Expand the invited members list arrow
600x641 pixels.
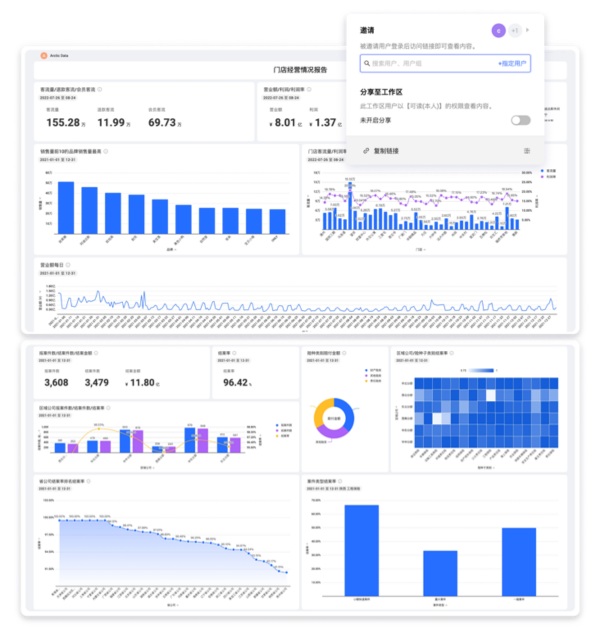pos(528,30)
